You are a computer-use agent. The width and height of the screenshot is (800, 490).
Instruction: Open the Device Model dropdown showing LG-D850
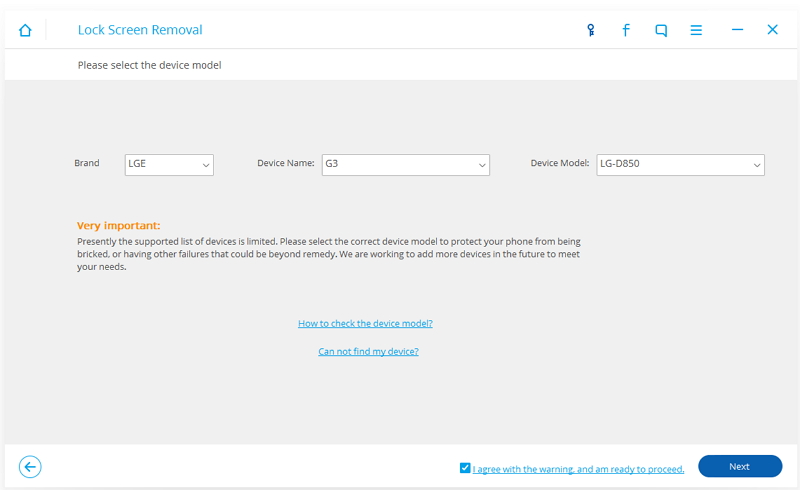point(680,165)
